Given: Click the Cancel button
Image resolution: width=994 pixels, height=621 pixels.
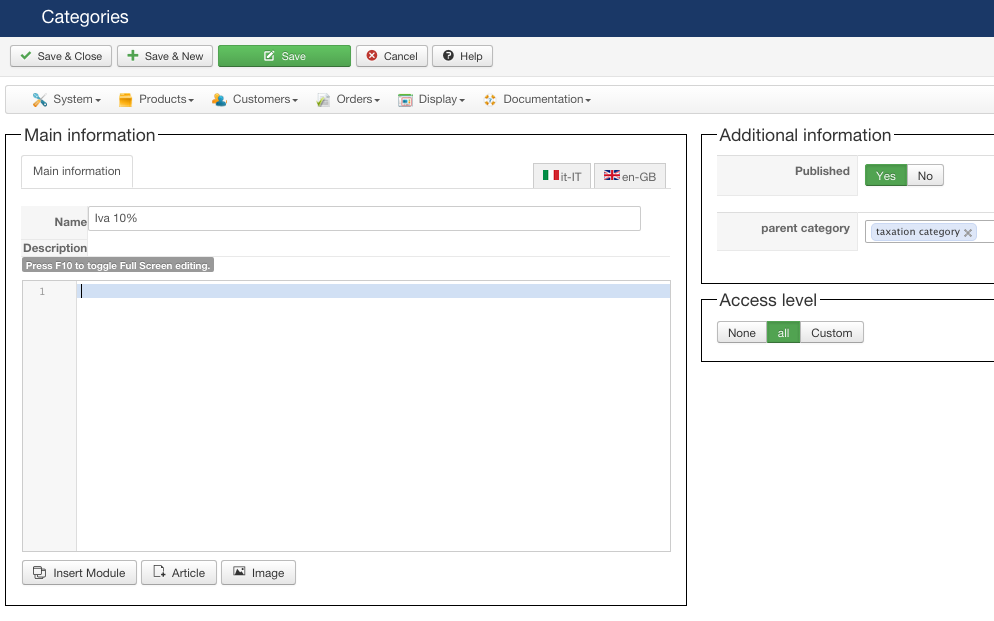Looking at the screenshot, I should click(x=392, y=56).
